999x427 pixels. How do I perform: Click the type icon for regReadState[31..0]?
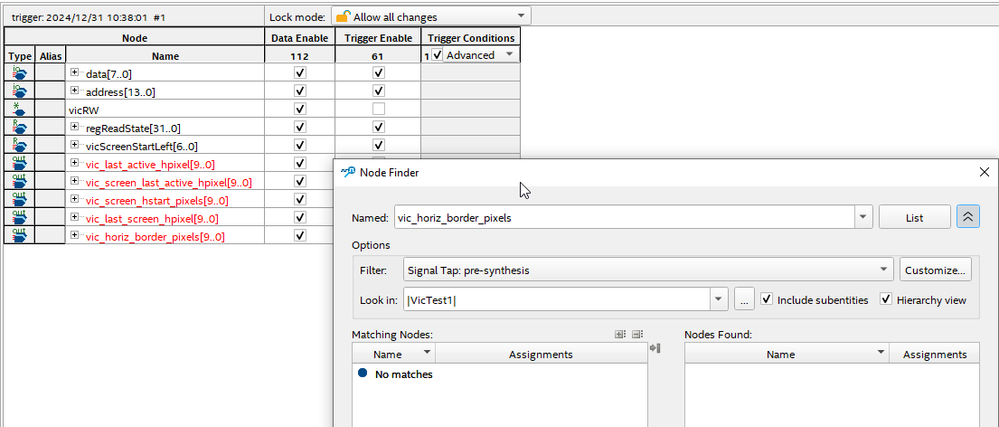coord(20,127)
